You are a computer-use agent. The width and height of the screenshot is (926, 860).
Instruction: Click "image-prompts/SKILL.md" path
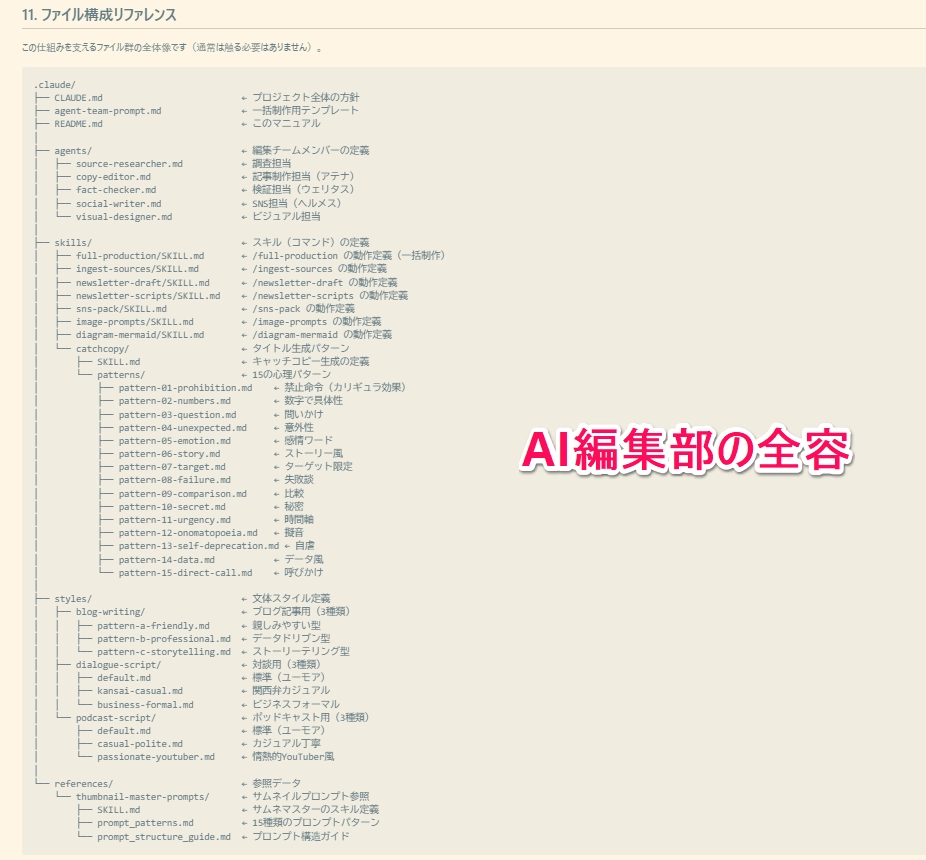pos(134,322)
